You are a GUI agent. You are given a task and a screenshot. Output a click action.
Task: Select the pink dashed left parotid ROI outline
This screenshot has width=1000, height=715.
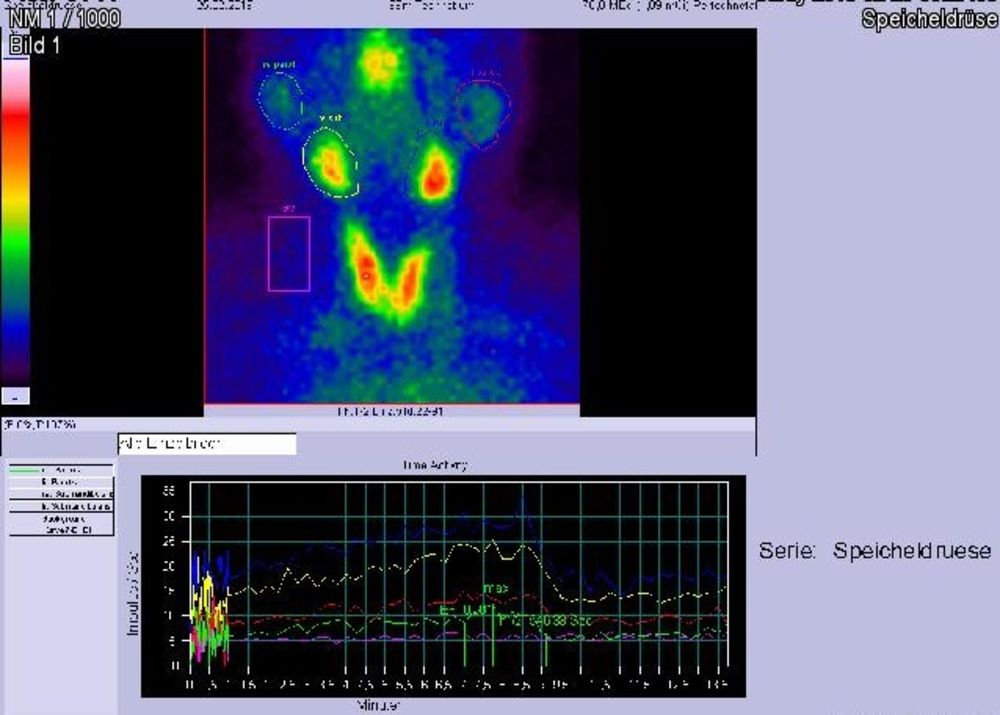pyautogui.click(x=482, y=114)
